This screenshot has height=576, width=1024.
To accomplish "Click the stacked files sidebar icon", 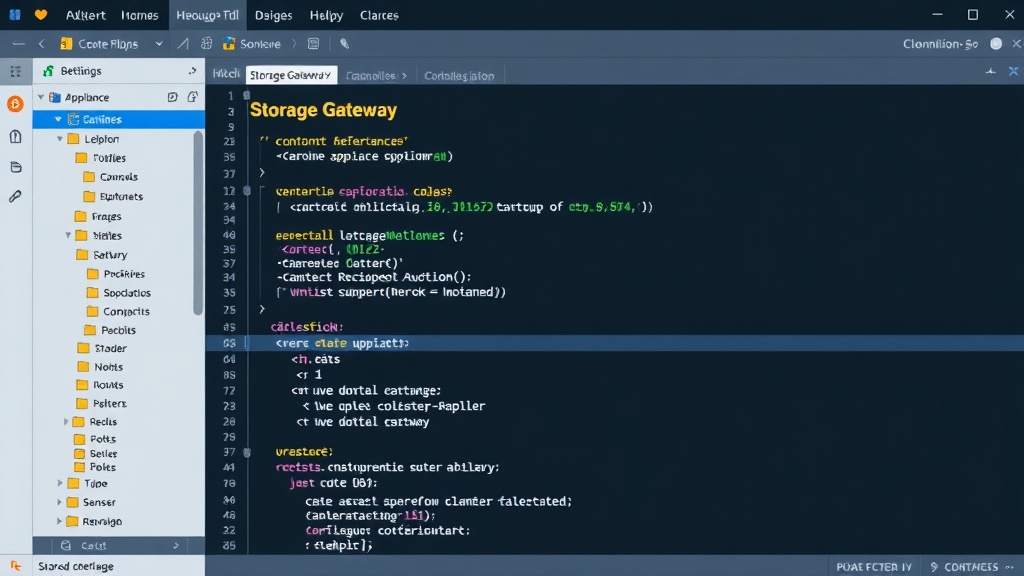I will pos(16,167).
